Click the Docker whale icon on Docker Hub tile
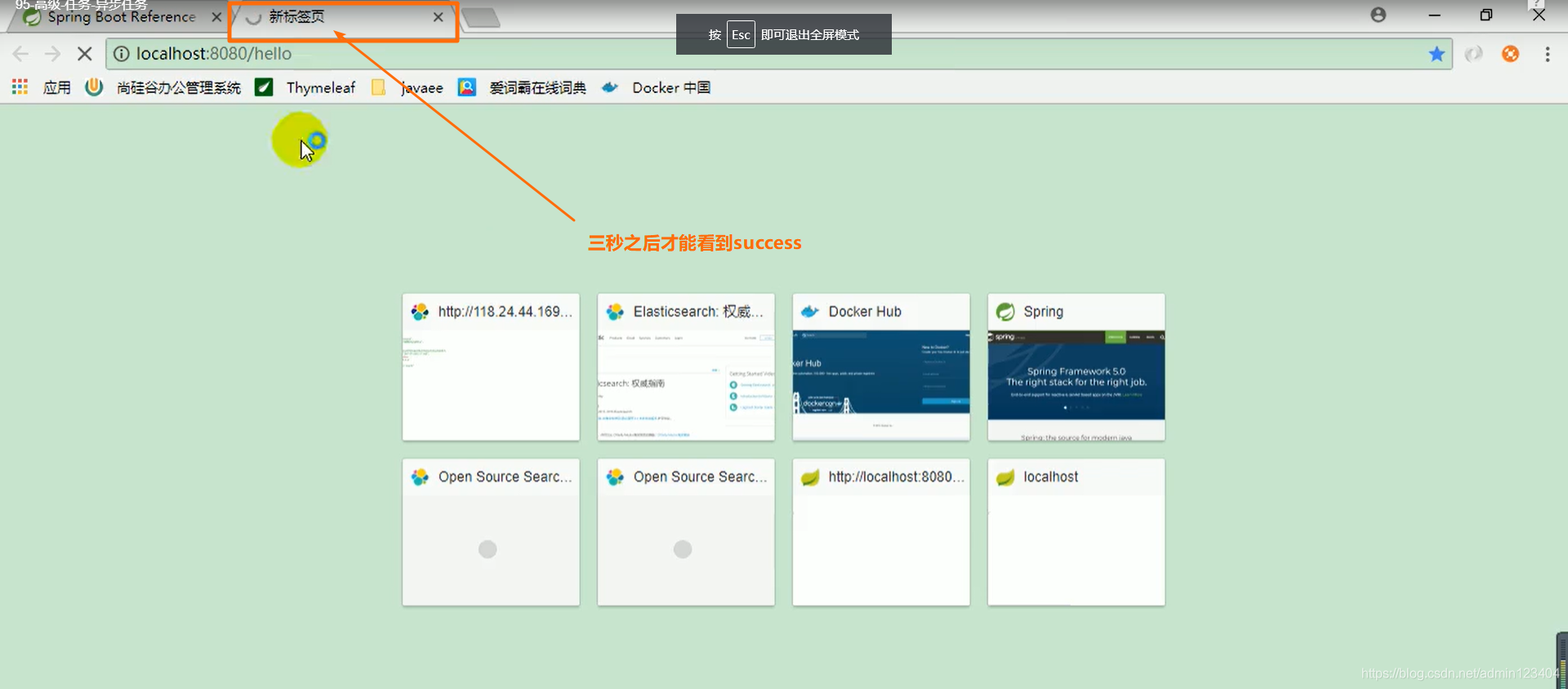 click(x=810, y=312)
